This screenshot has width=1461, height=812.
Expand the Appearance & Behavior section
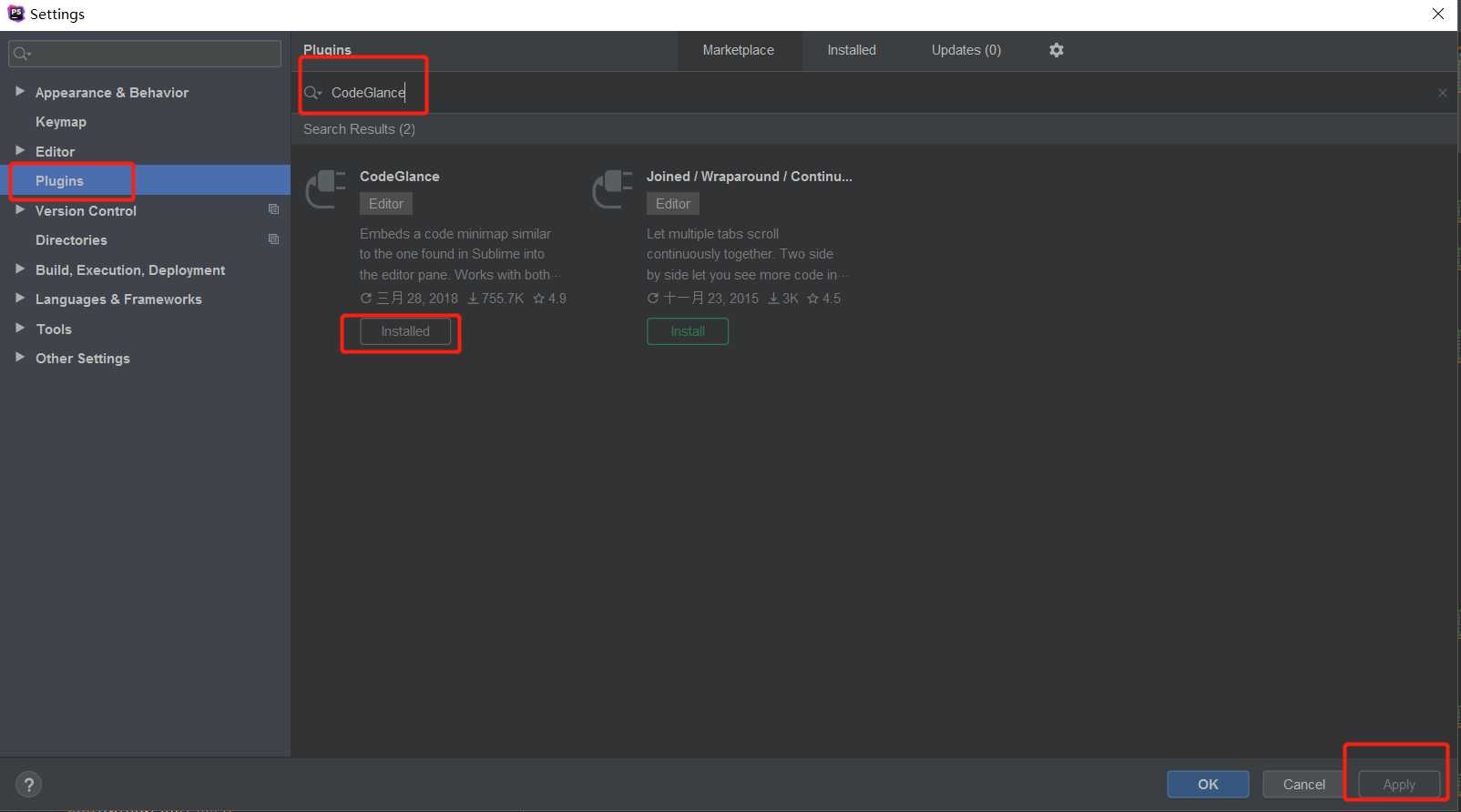point(20,91)
